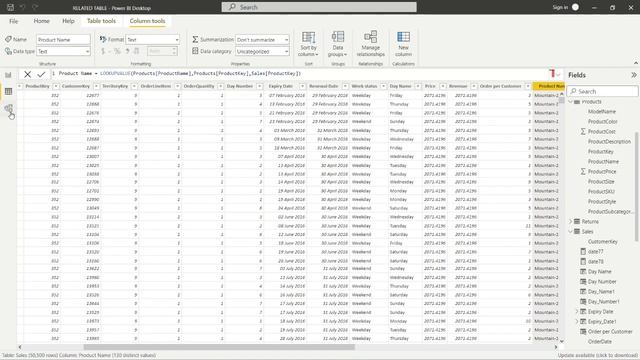Switch to Model view in left sidebar
The width and height of the screenshot is (640, 360).
pos(8,108)
